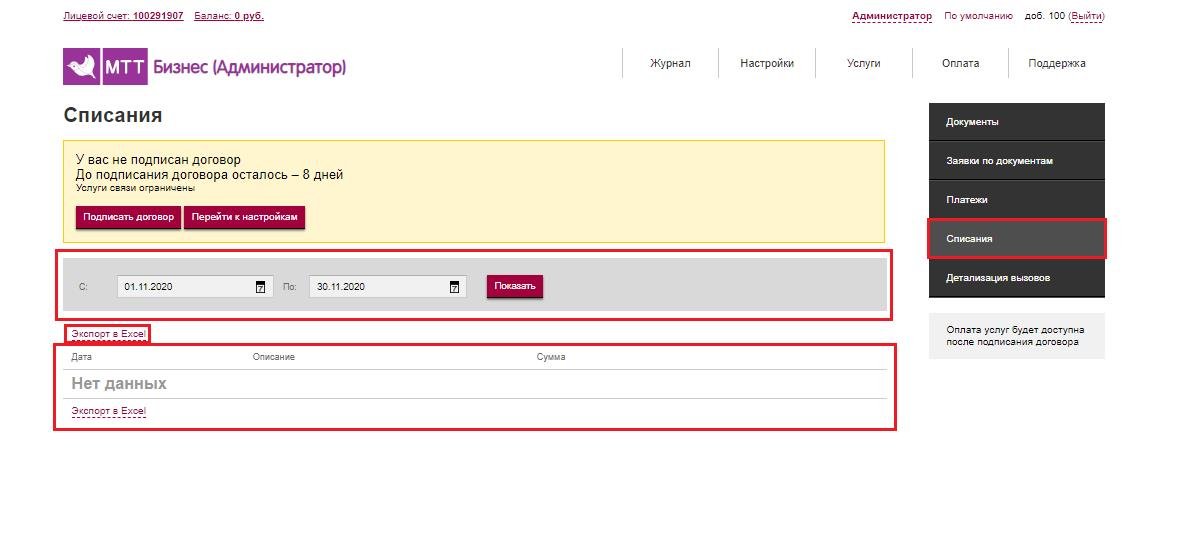1199x536 pixels.
Task: Select Детализация вызовов in the sidebar
Action: [x=1017, y=278]
